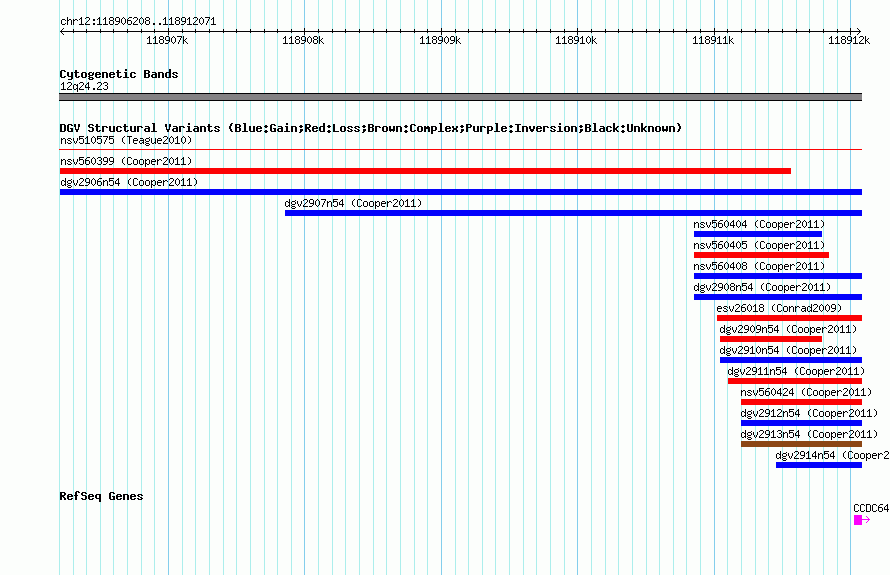Click the dgv2913n54 brown complex bar
Image resolution: width=890 pixels, height=575 pixels.
(801, 444)
